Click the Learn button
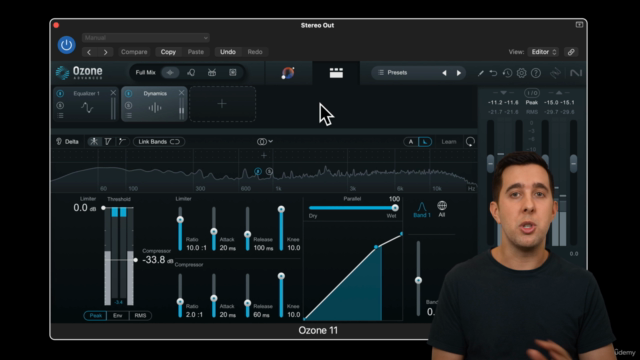 [x=449, y=142]
